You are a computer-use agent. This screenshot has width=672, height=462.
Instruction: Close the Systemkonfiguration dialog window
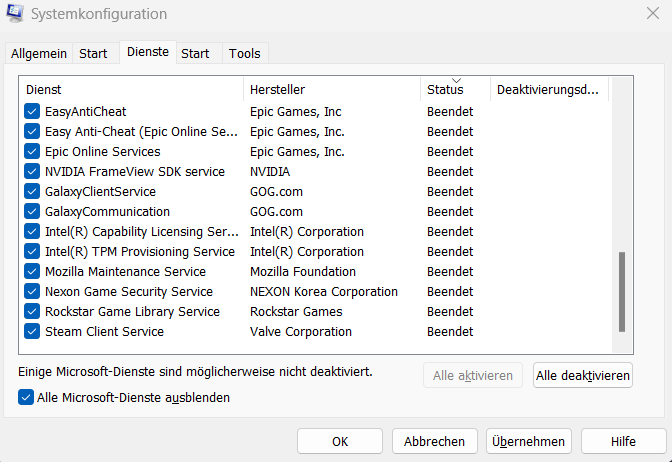652,14
